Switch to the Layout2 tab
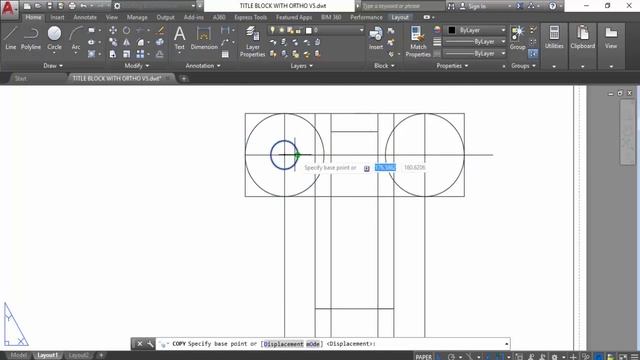640x360 pixels. pyautogui.click(x=78, y=356)
